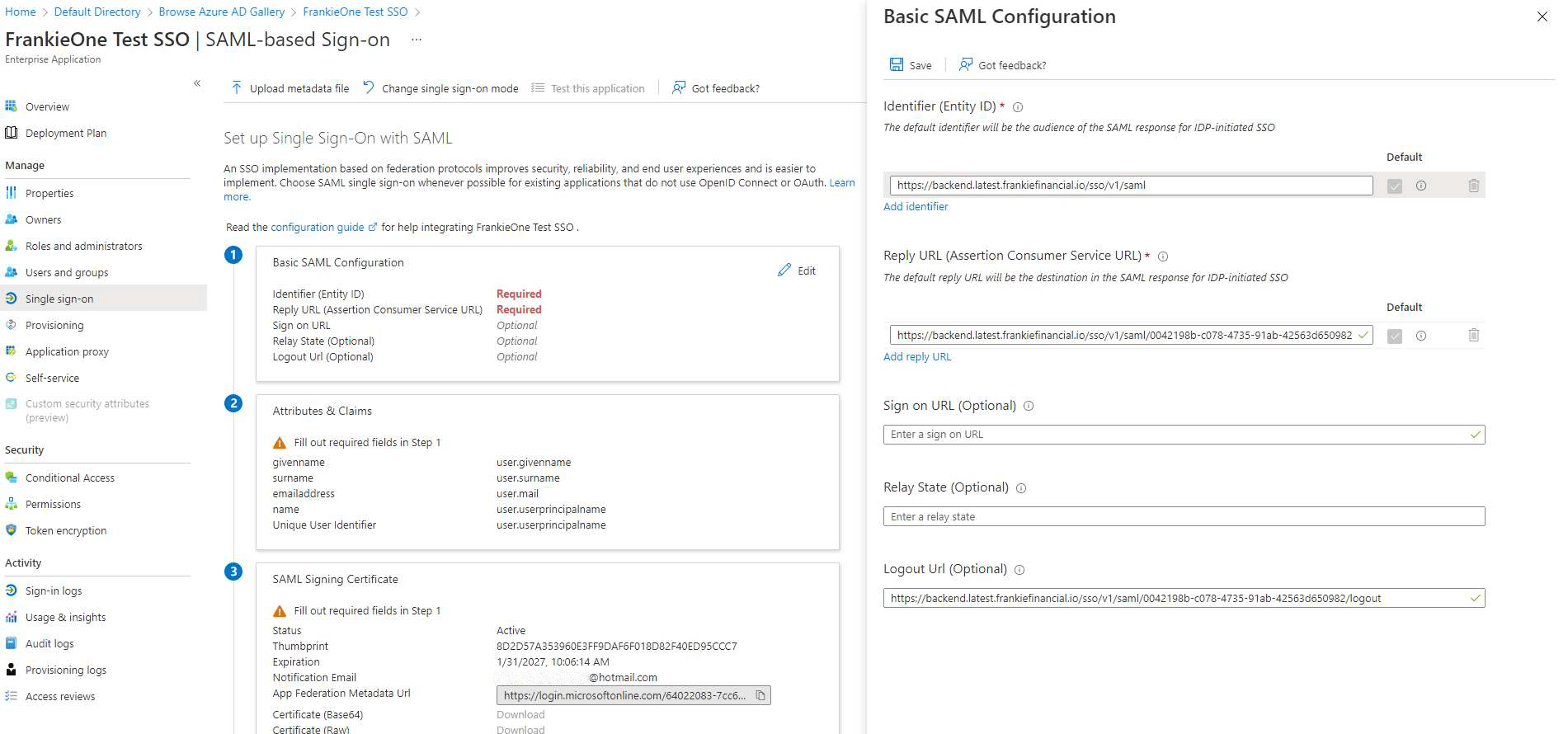Click the Upload metadata file icon
This screenshot has width=1568, height=734.
(x=237, y=88)
